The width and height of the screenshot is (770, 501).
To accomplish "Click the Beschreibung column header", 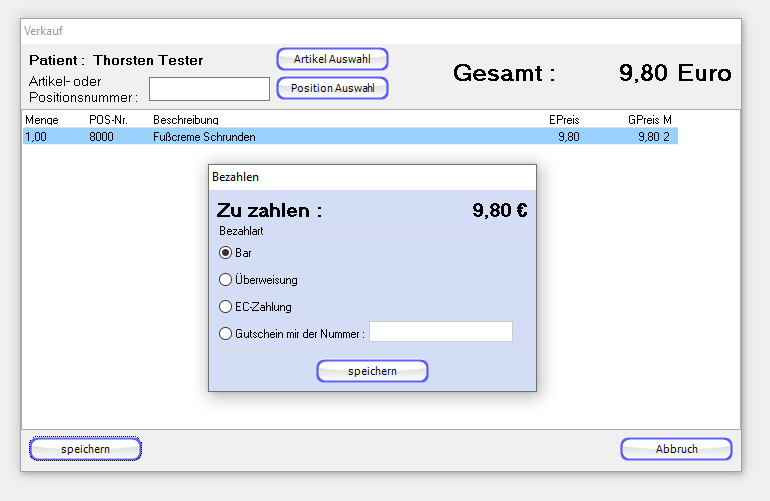I will pos(186,120).
